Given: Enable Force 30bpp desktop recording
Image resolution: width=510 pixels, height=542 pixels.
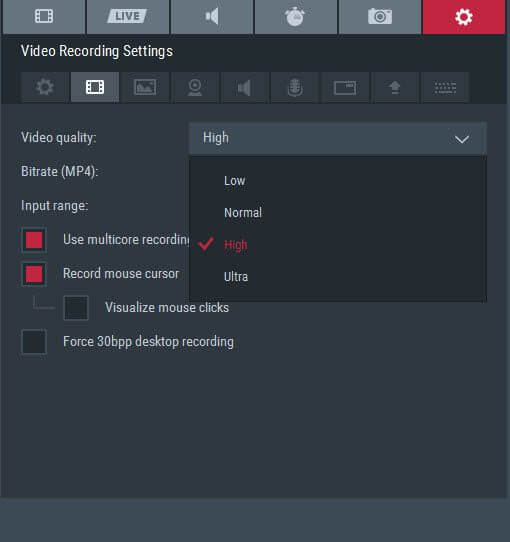Looking at the screenshot, I should [34, 342].
